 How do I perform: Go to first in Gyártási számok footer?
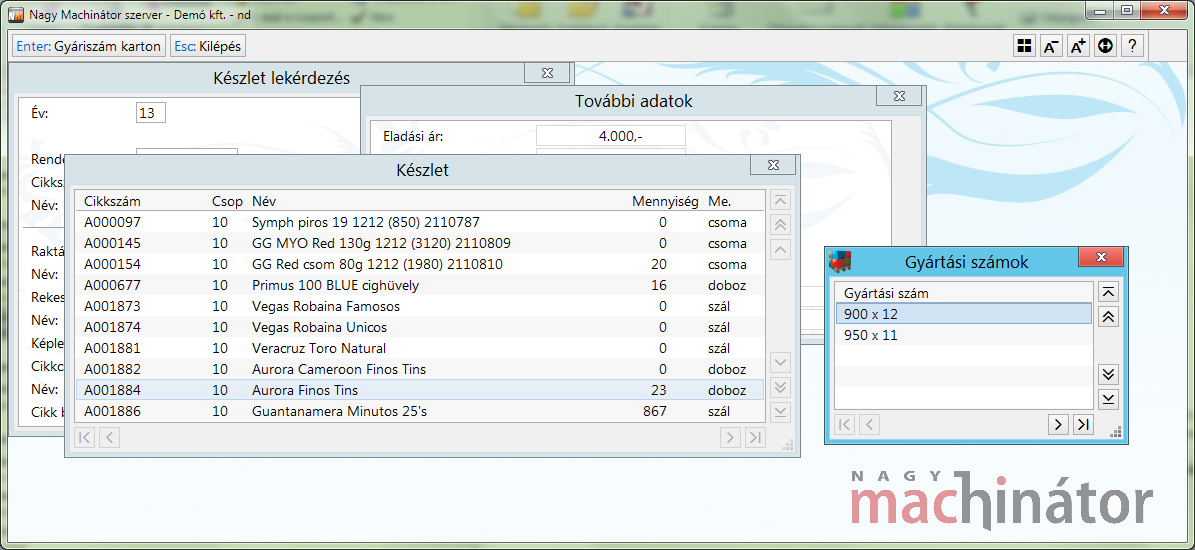(x=845, y=424)
